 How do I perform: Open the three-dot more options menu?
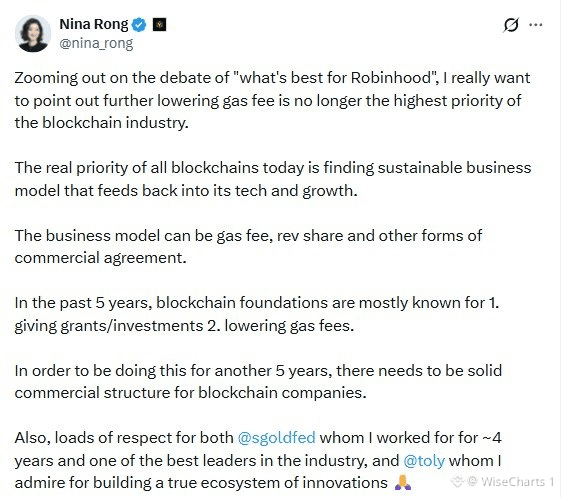click(536, 25)
